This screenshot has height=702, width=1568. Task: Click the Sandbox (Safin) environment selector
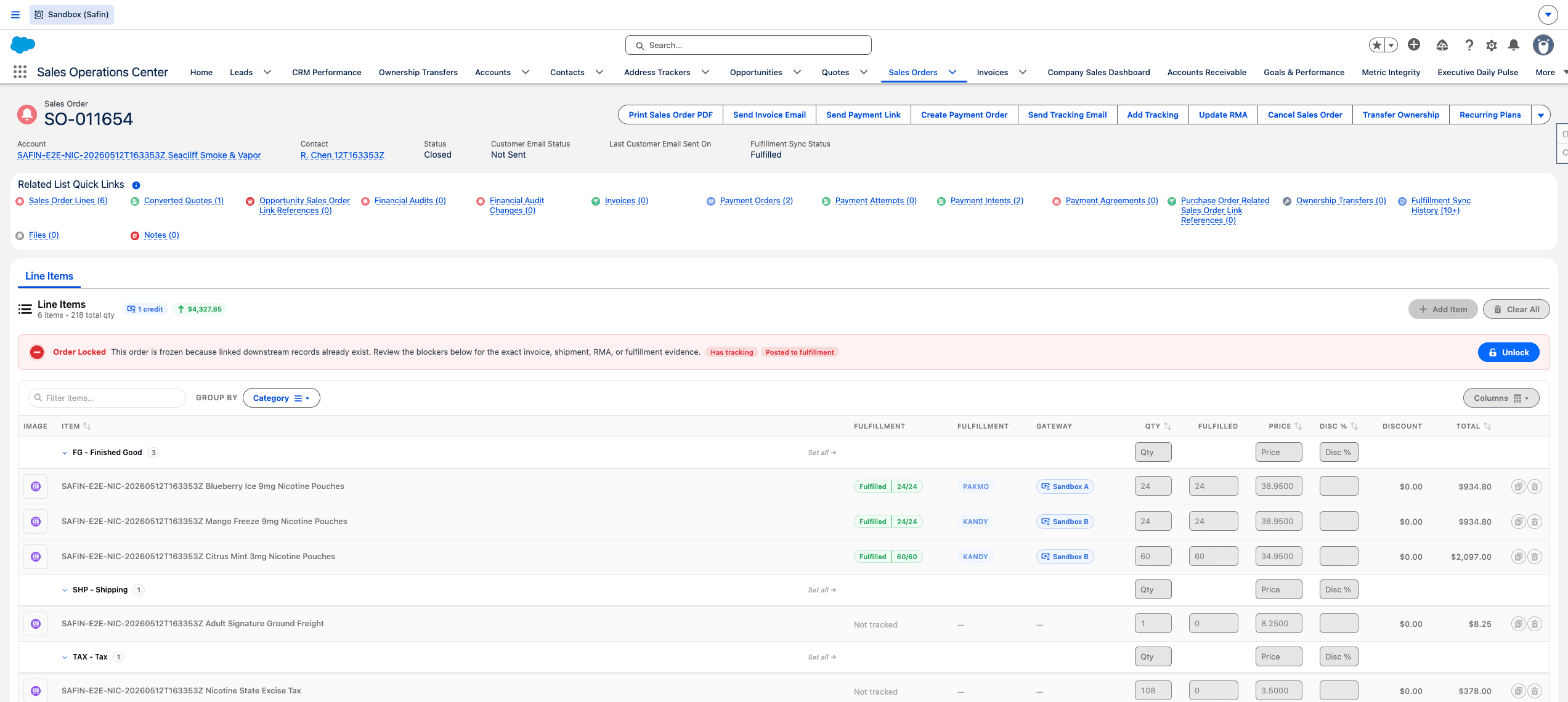[71, 14]
